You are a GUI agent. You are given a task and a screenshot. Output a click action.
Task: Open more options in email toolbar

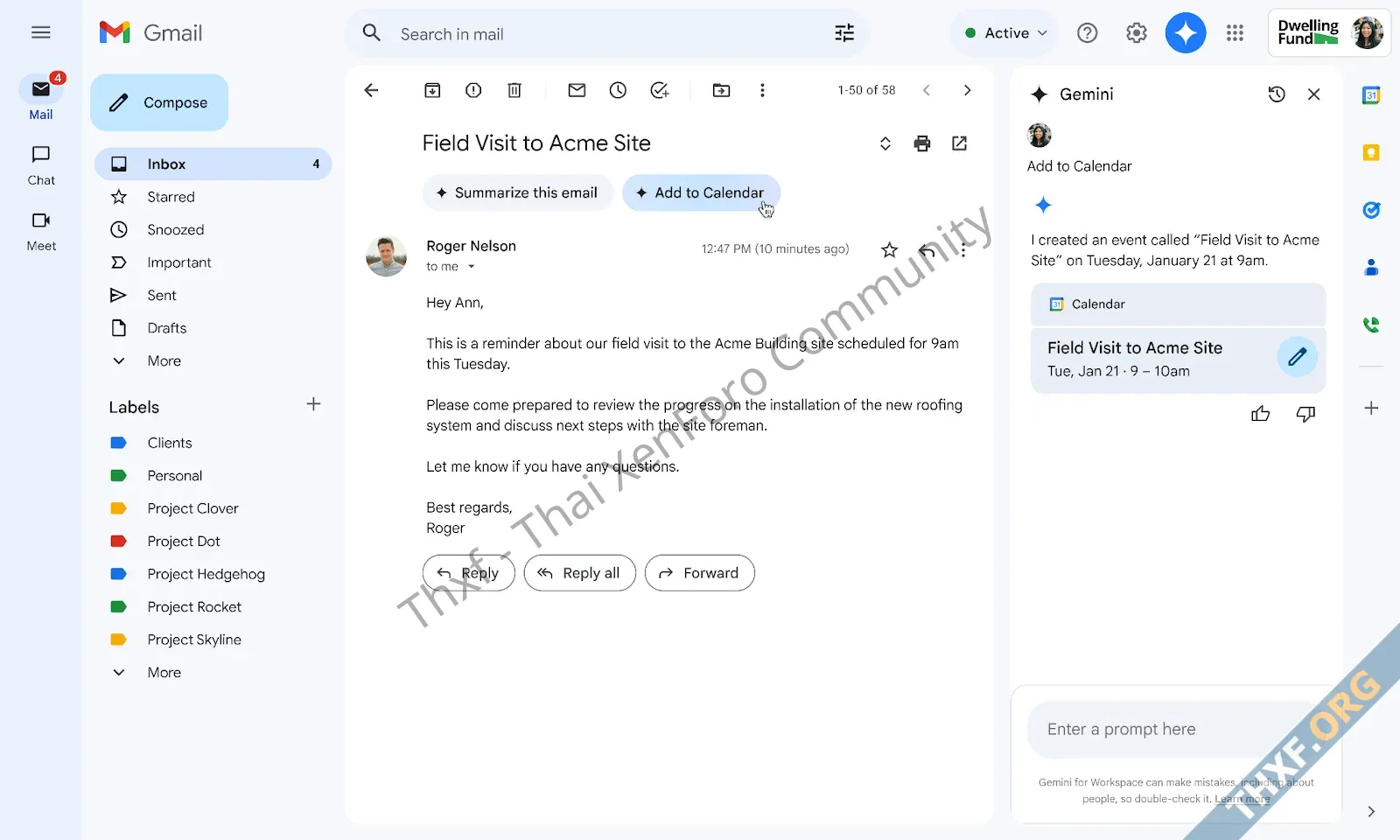pos(762,90)
